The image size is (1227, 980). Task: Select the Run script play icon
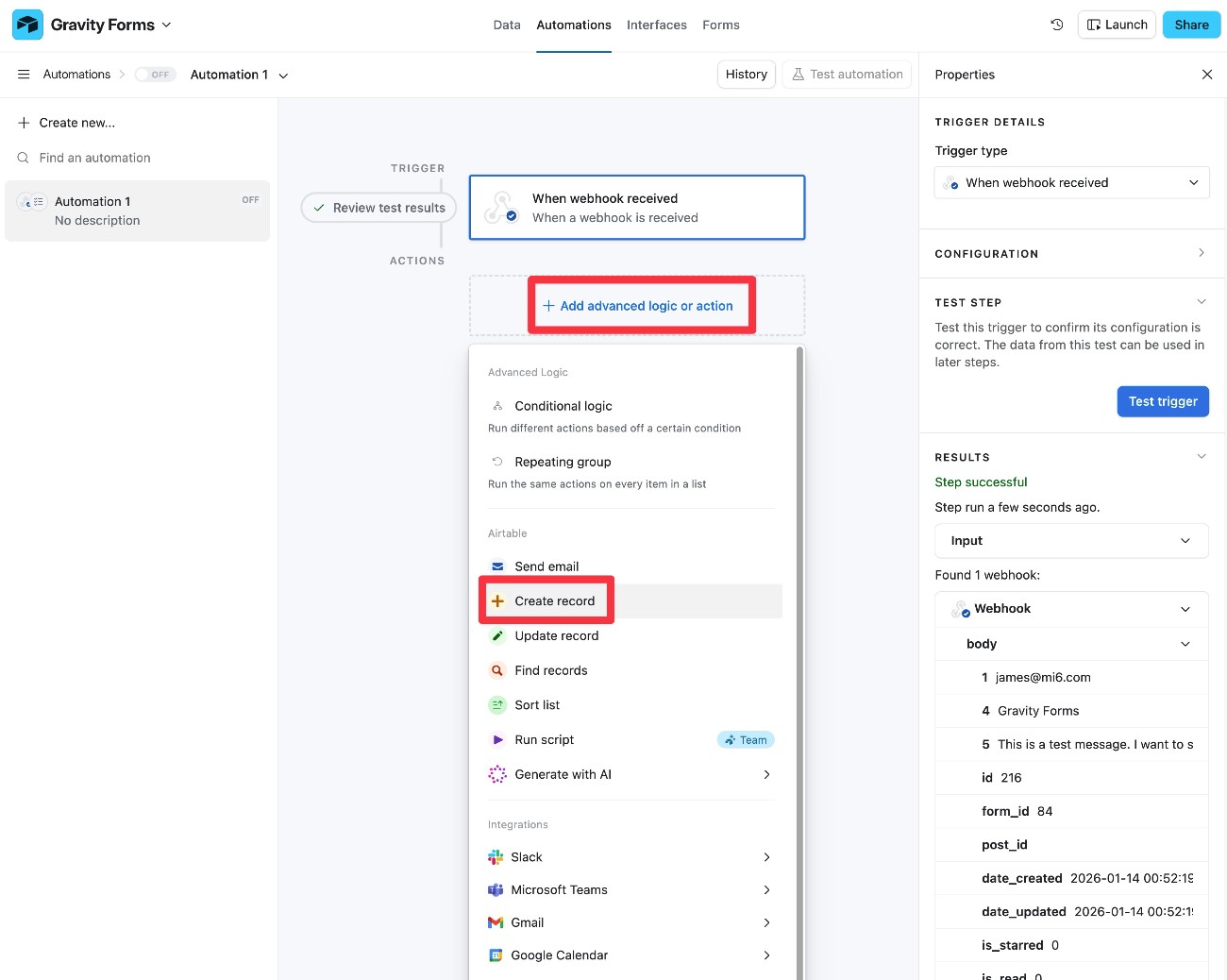[x=496, y=739]
